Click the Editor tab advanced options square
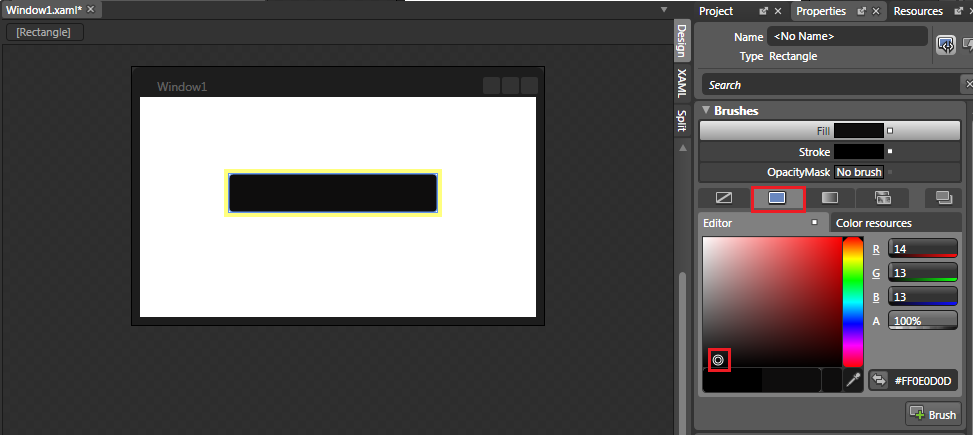The height and width of the screenshot is (435, 973). [815, 223]
